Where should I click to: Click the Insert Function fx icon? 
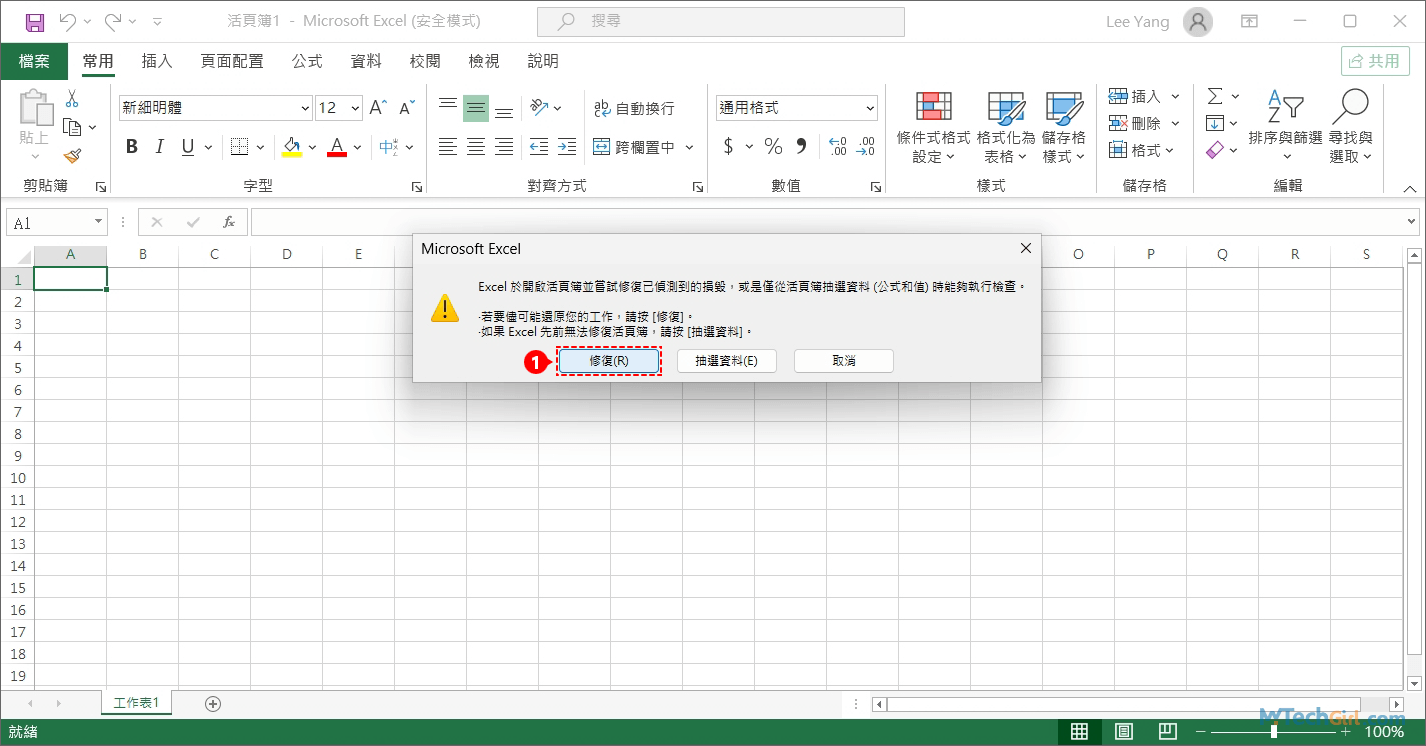pos(229,222)
